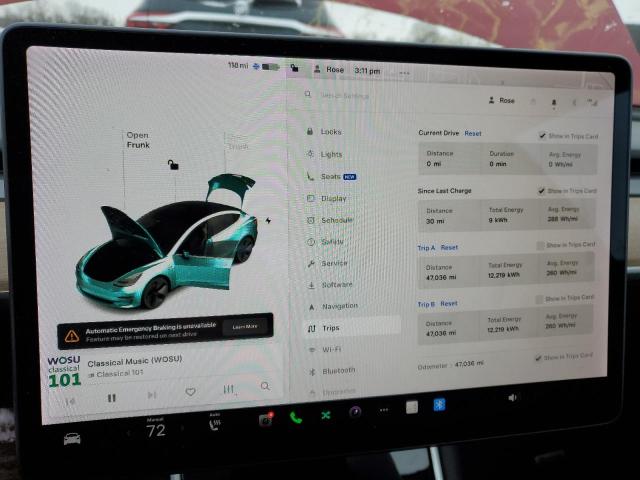Check Trip A Show in Trips Card
The height and width of the screenshot is (480, 640).
[540, 245]
